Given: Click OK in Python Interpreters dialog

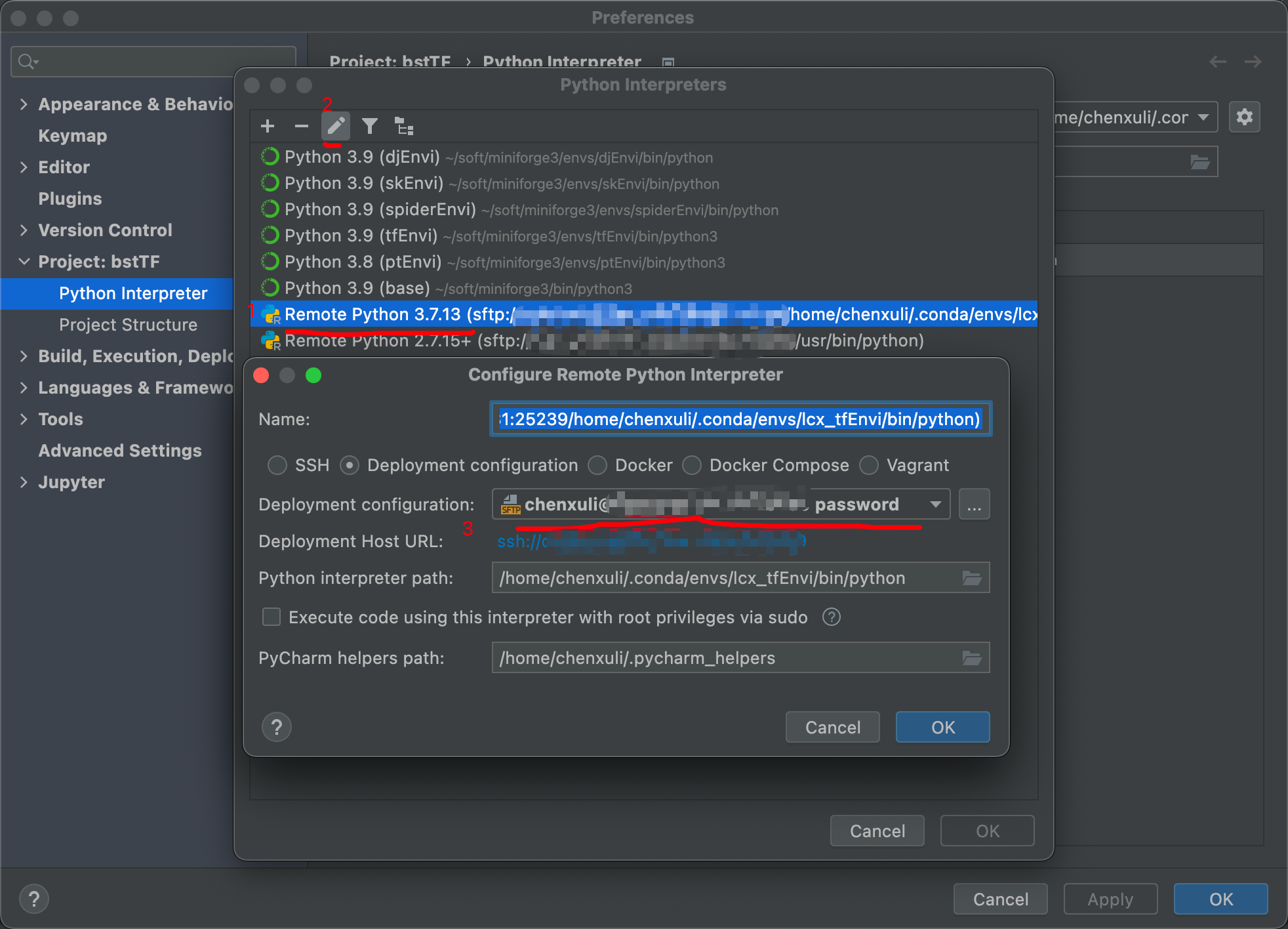Looking at the screenshot, I should coord(988,831).
